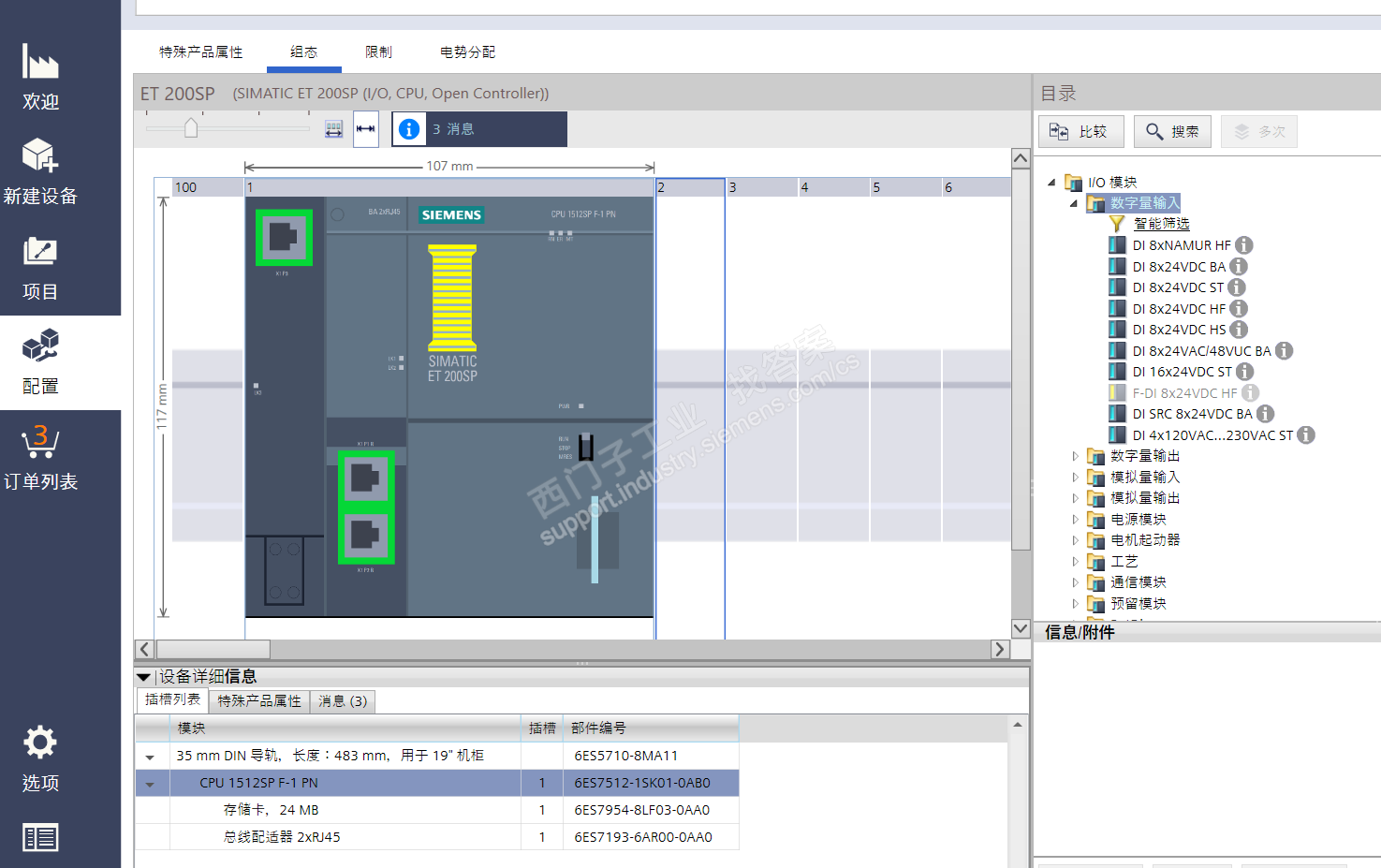Show info for DI 8xNAMUR HF

tap(1244, 245)
